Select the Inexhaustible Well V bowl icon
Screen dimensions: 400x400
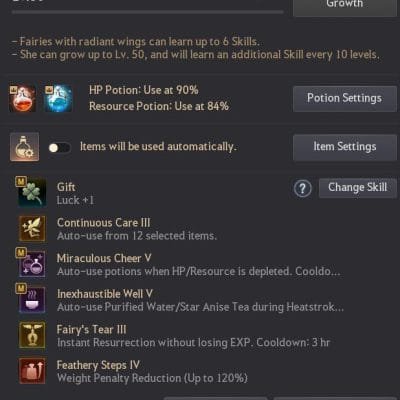[32, 300]
